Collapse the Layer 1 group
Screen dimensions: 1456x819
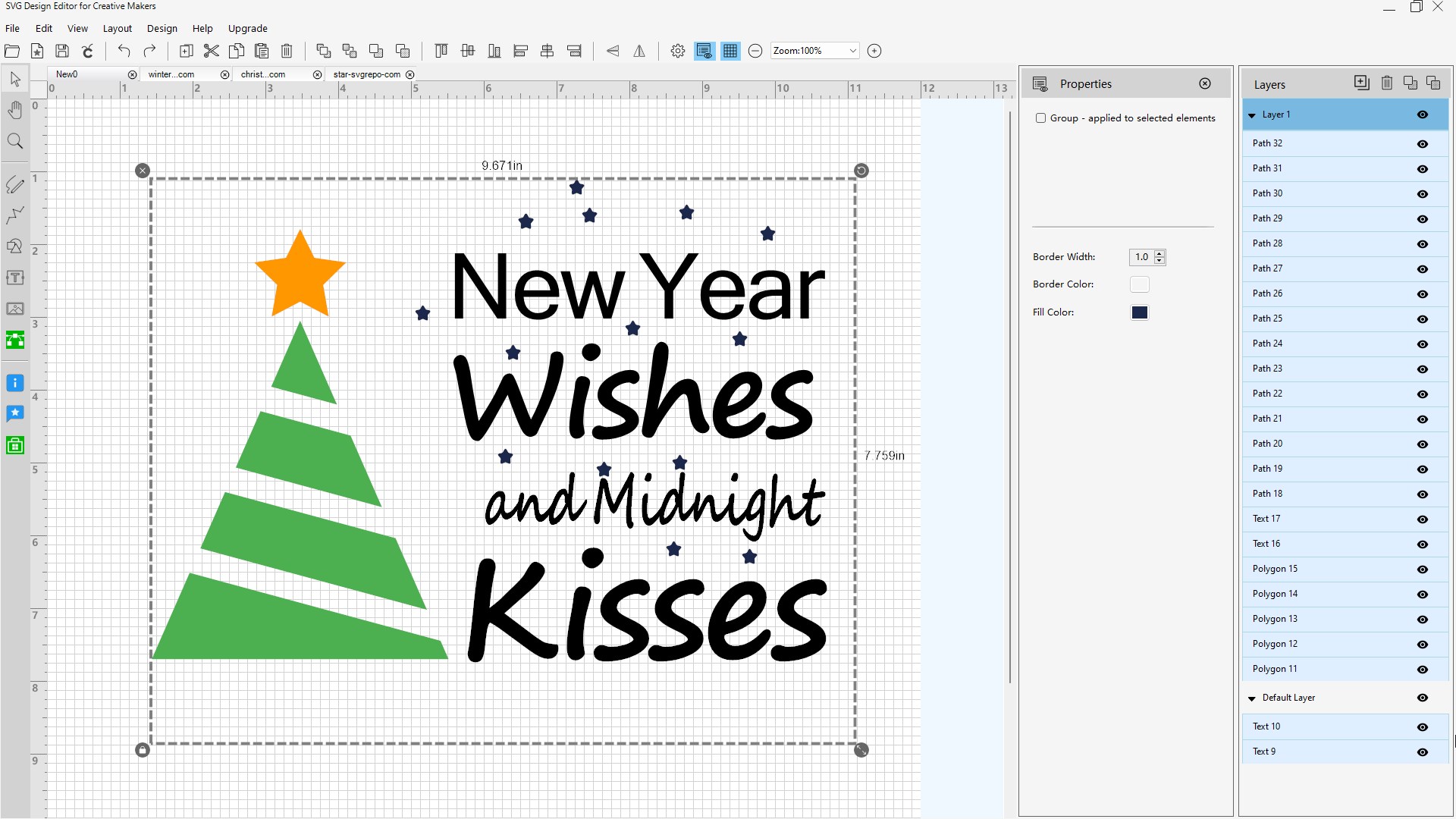click(1252, 115)
